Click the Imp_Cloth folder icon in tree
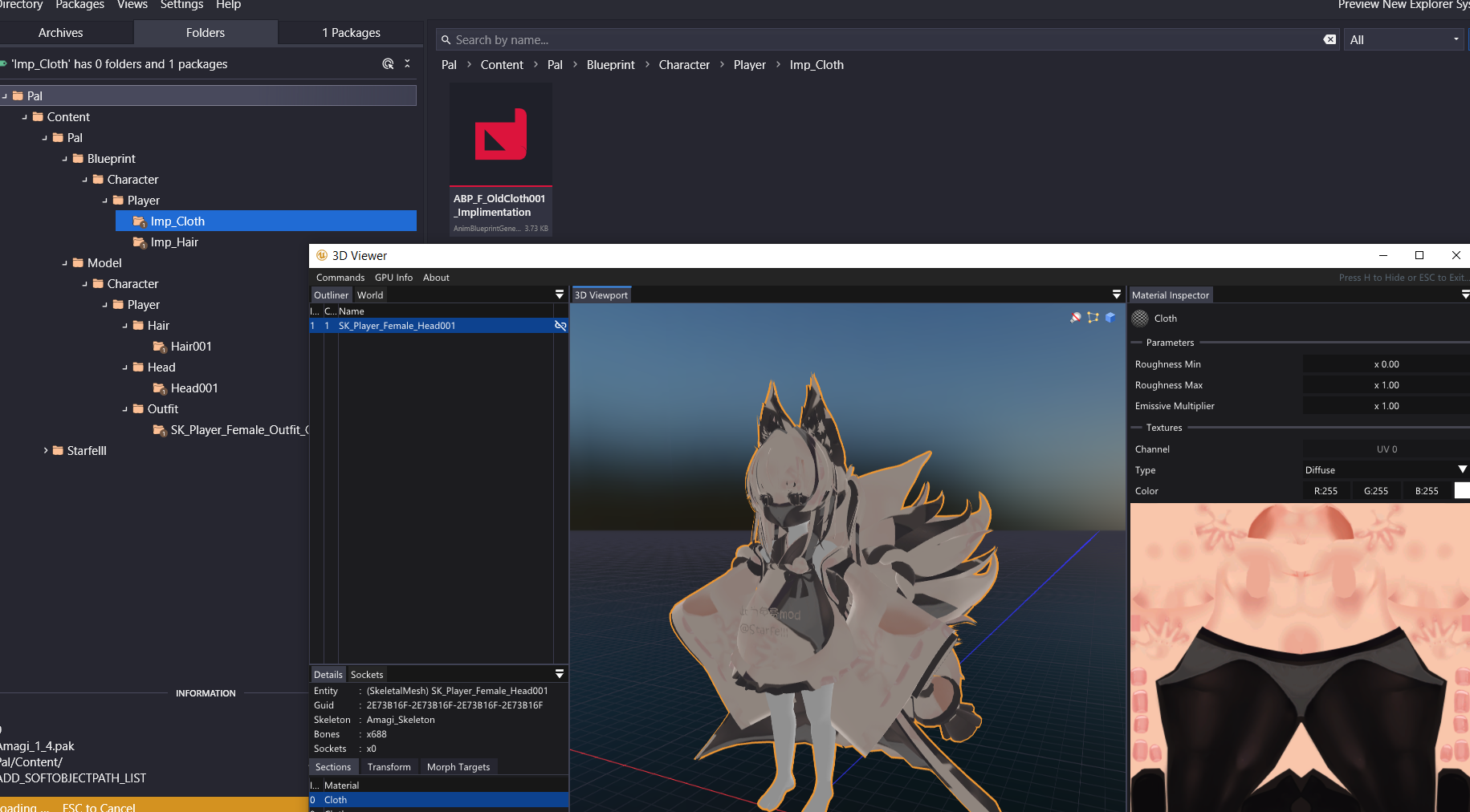This screenshot has height=812, width=1470. 139,221
